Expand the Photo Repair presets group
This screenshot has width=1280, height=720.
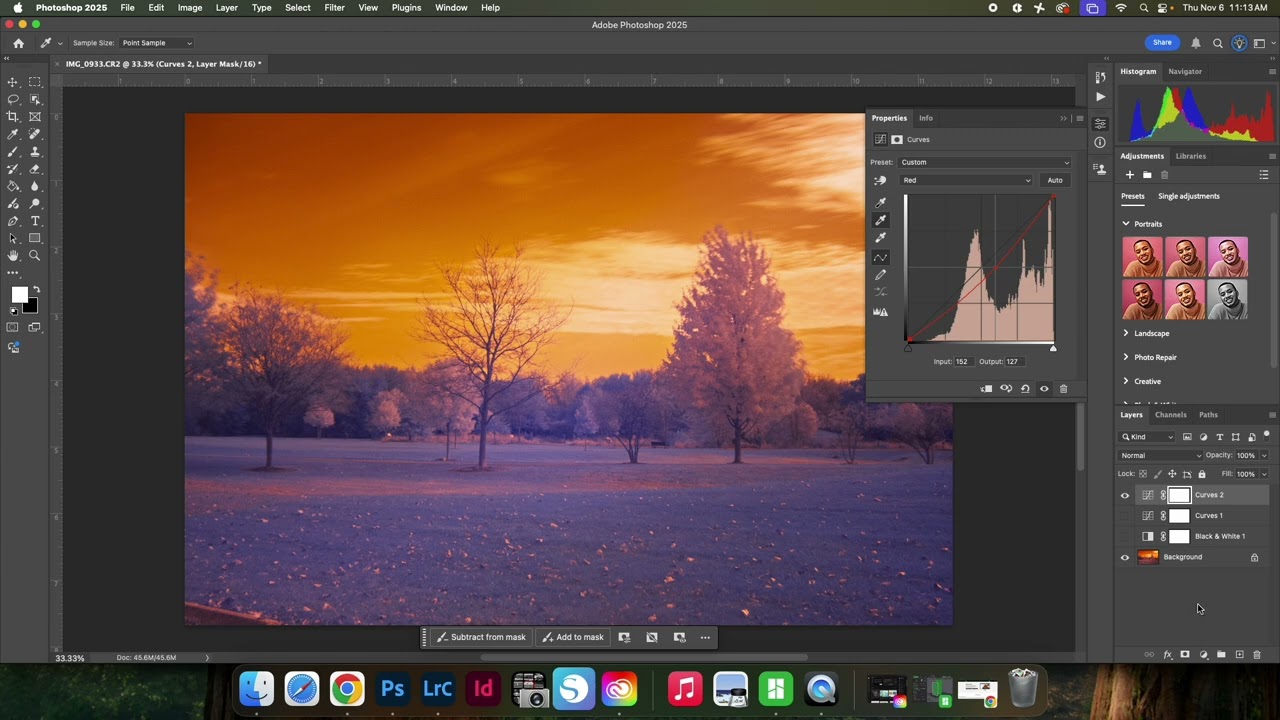click(1126, 357)
